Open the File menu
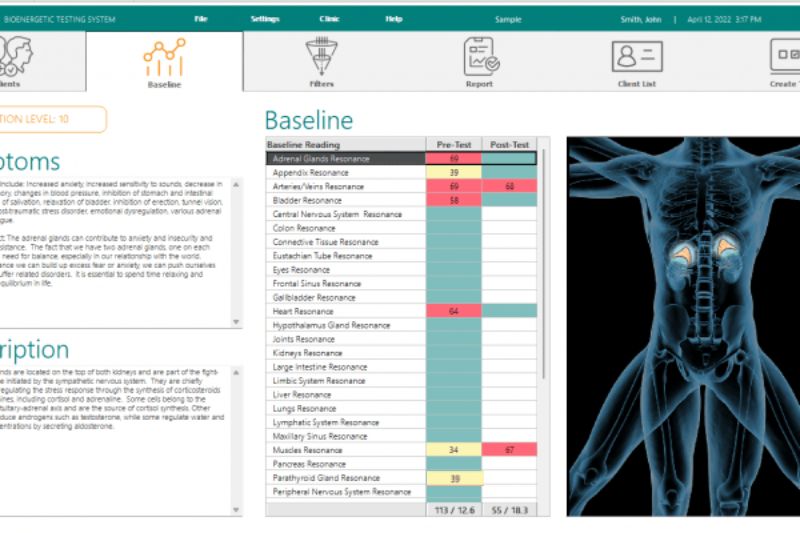This screenshot has height=533, width=800. pos(201,19)
